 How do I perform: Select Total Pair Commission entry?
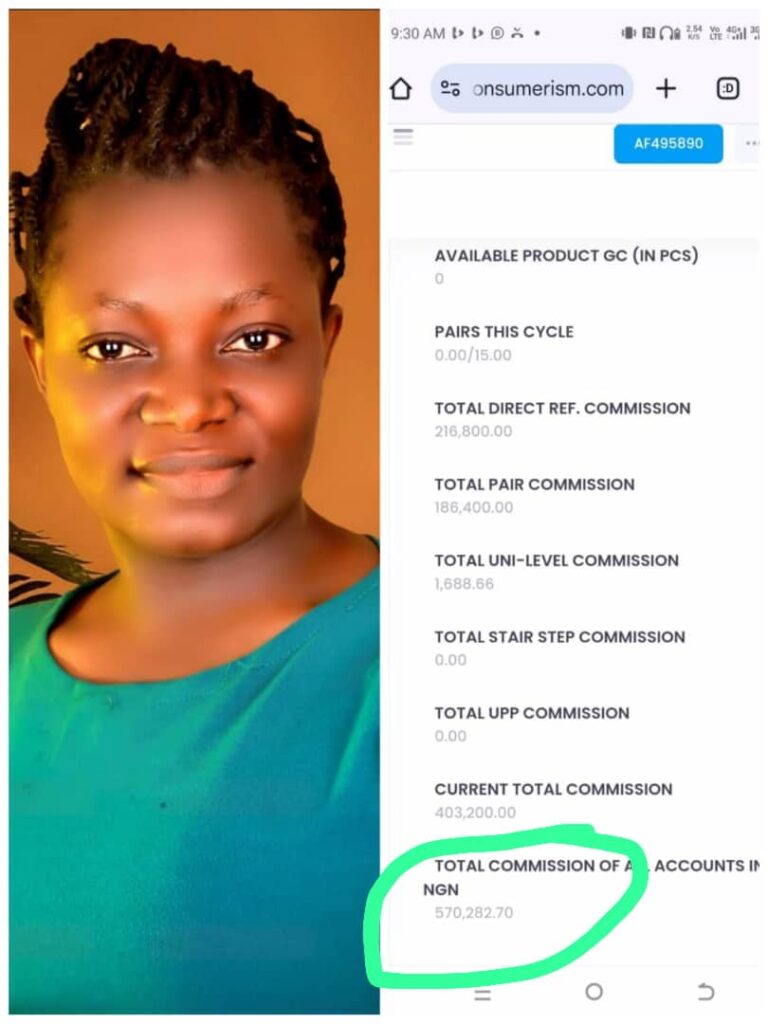(534, 496)
